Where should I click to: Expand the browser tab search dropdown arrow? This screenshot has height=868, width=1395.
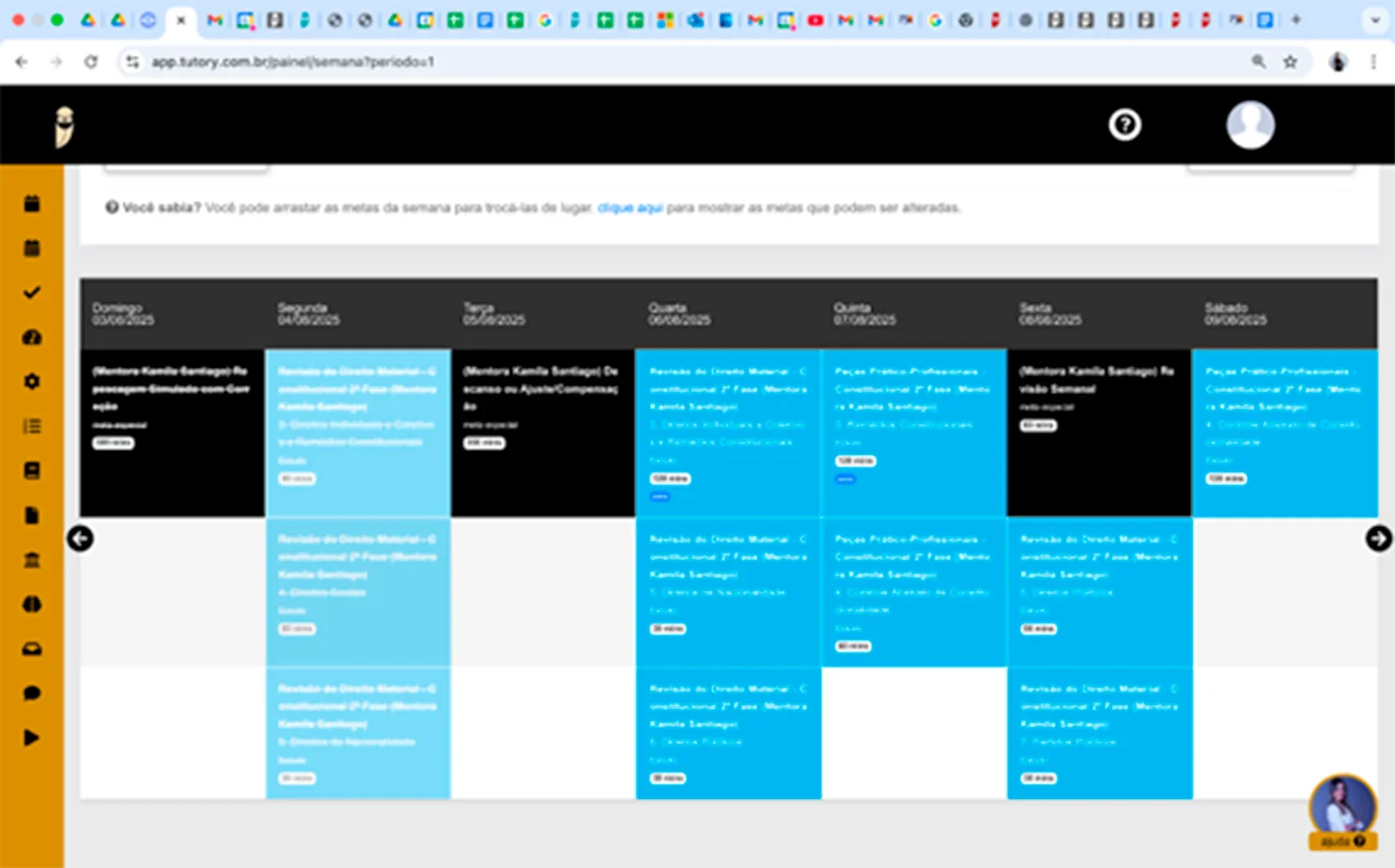[1375, 20]
